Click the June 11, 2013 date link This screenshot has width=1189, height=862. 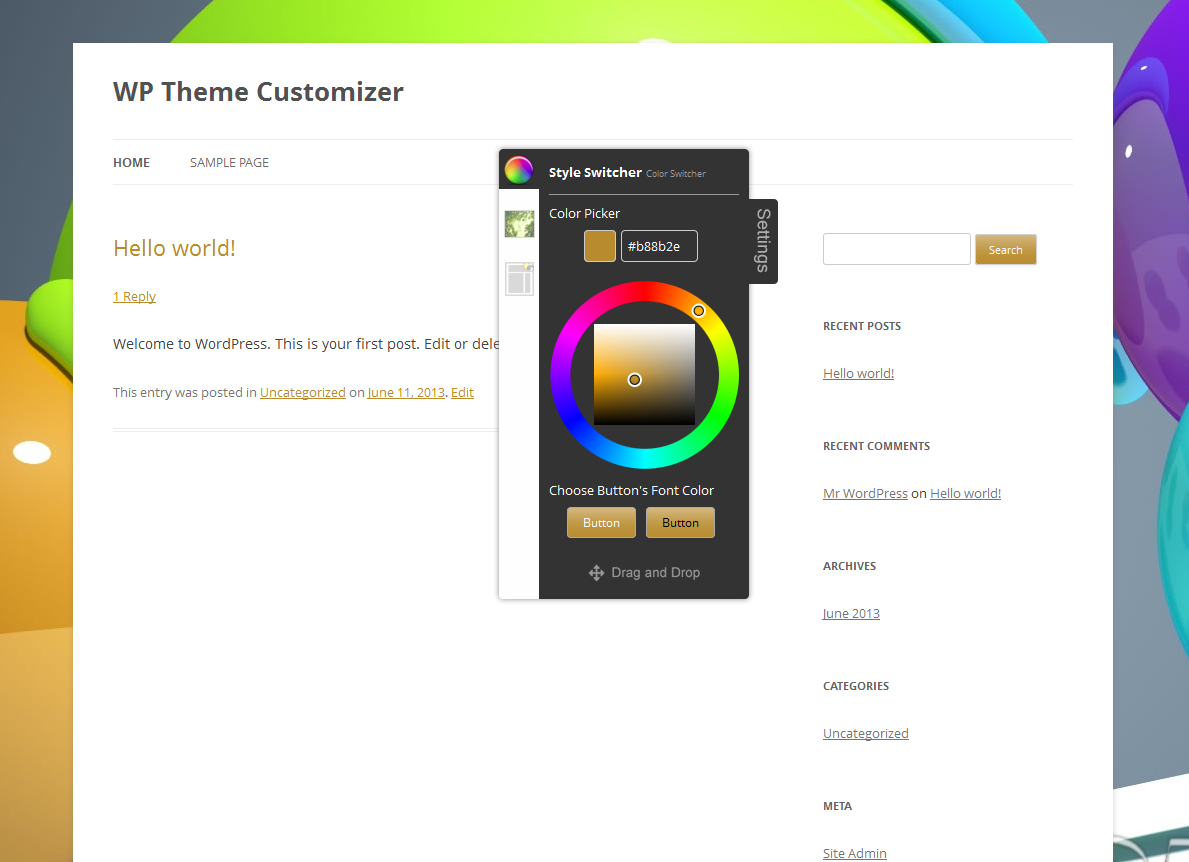(406, 393)
